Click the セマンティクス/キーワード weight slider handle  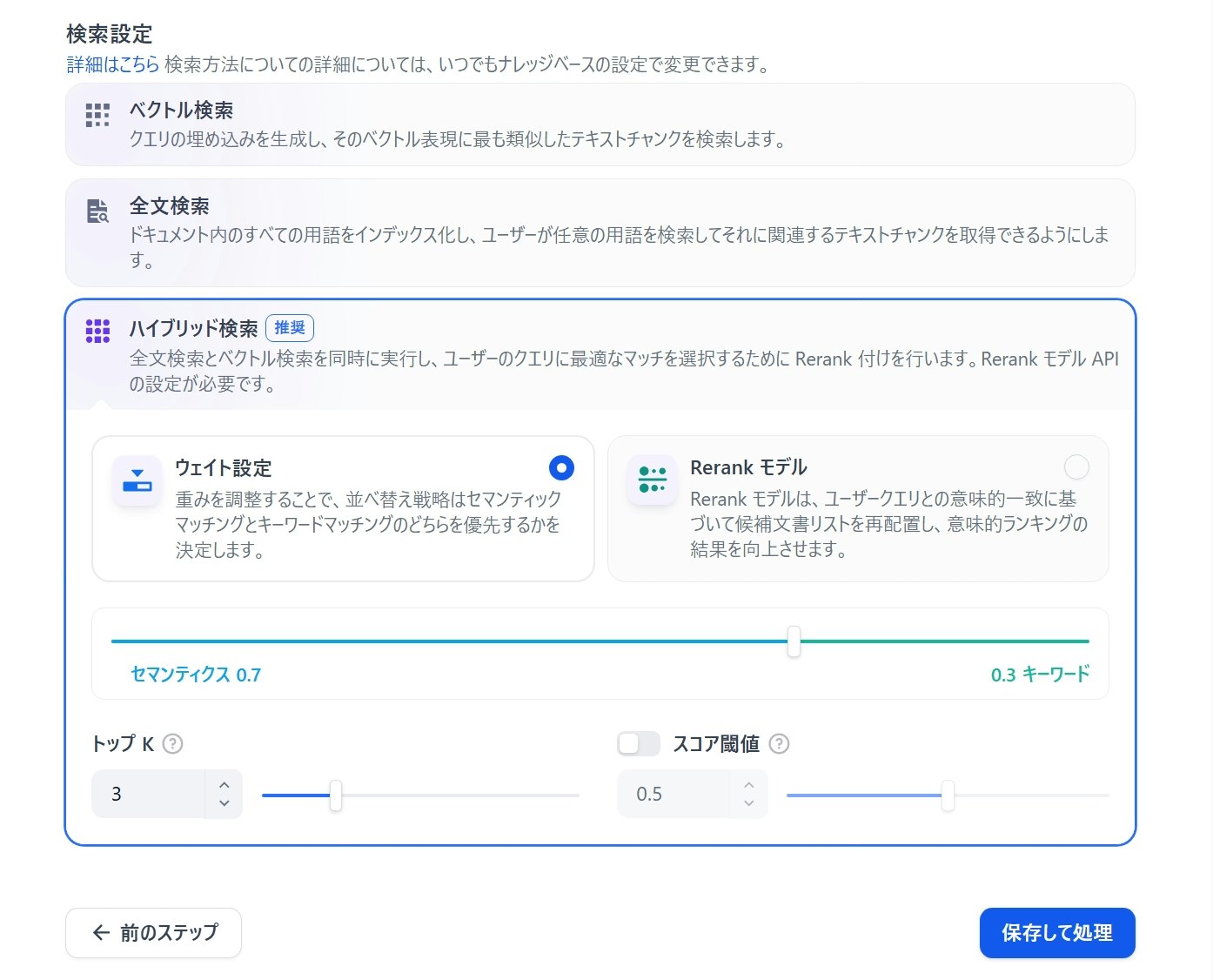(794, 641)
